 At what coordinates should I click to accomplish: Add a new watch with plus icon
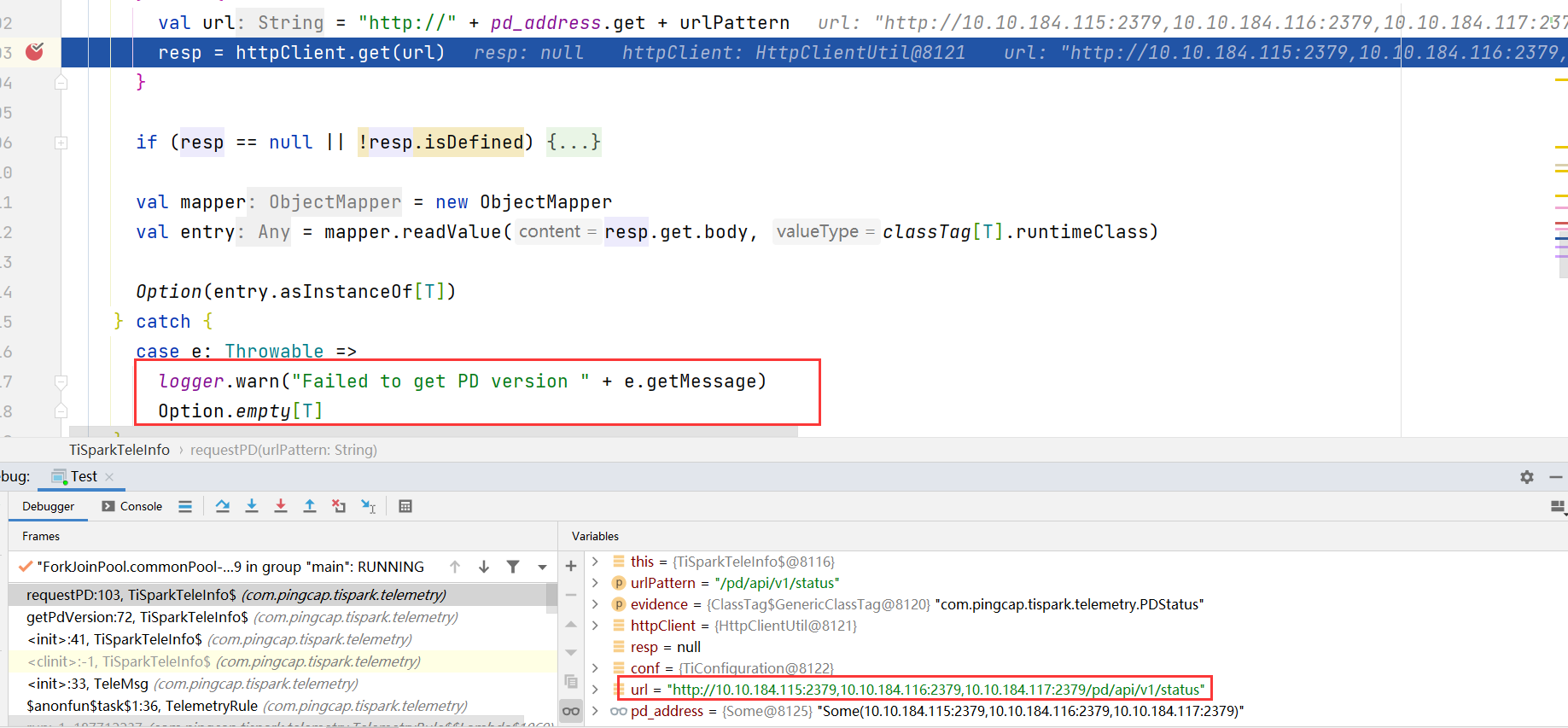pyautogui.click(x=571, y=566)
